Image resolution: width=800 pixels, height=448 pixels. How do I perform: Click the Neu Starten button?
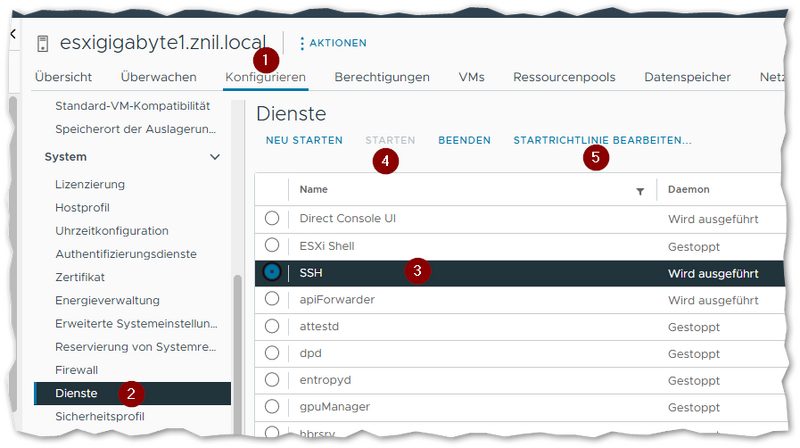point(304,141)
